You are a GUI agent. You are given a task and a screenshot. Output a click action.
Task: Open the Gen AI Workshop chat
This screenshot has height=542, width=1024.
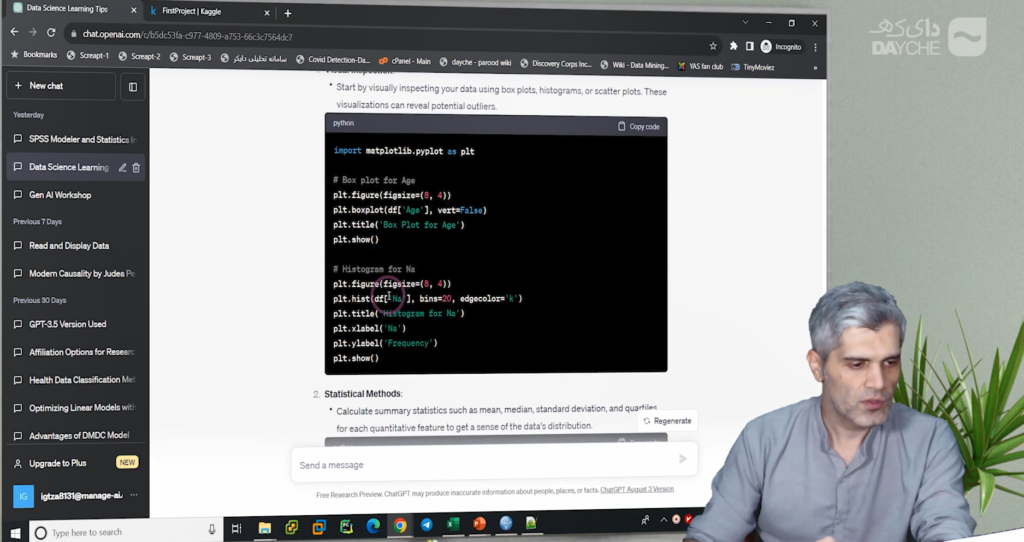click(60, 195)
